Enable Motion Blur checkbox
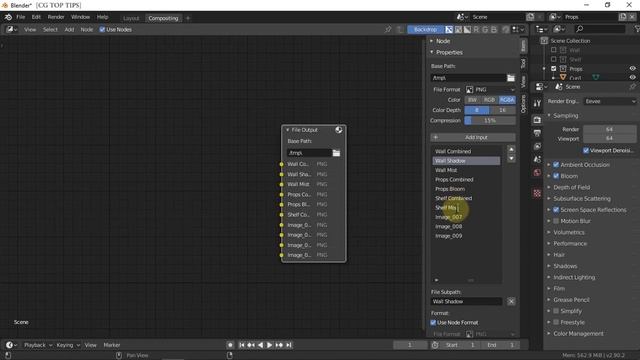Screen dimensions: 640x360 pos(556,221)
